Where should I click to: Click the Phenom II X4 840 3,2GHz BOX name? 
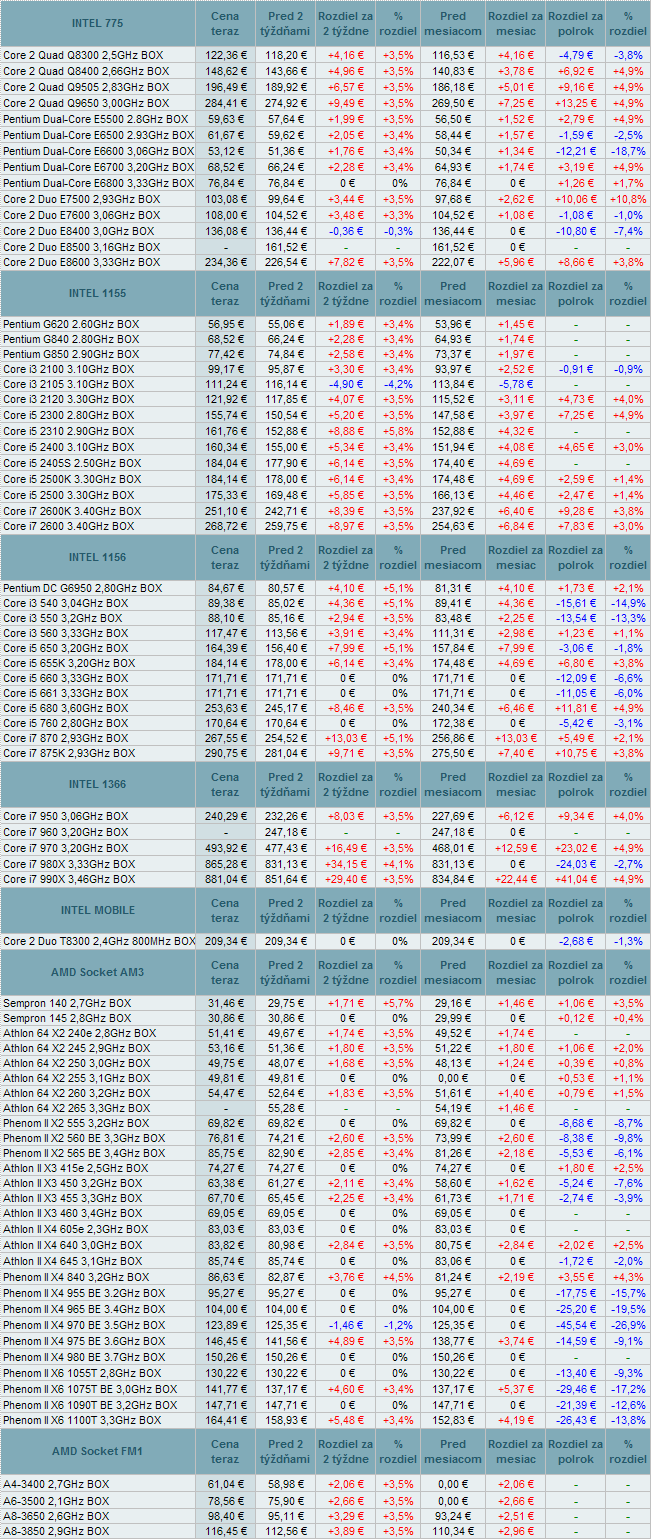click(79, 1278)
